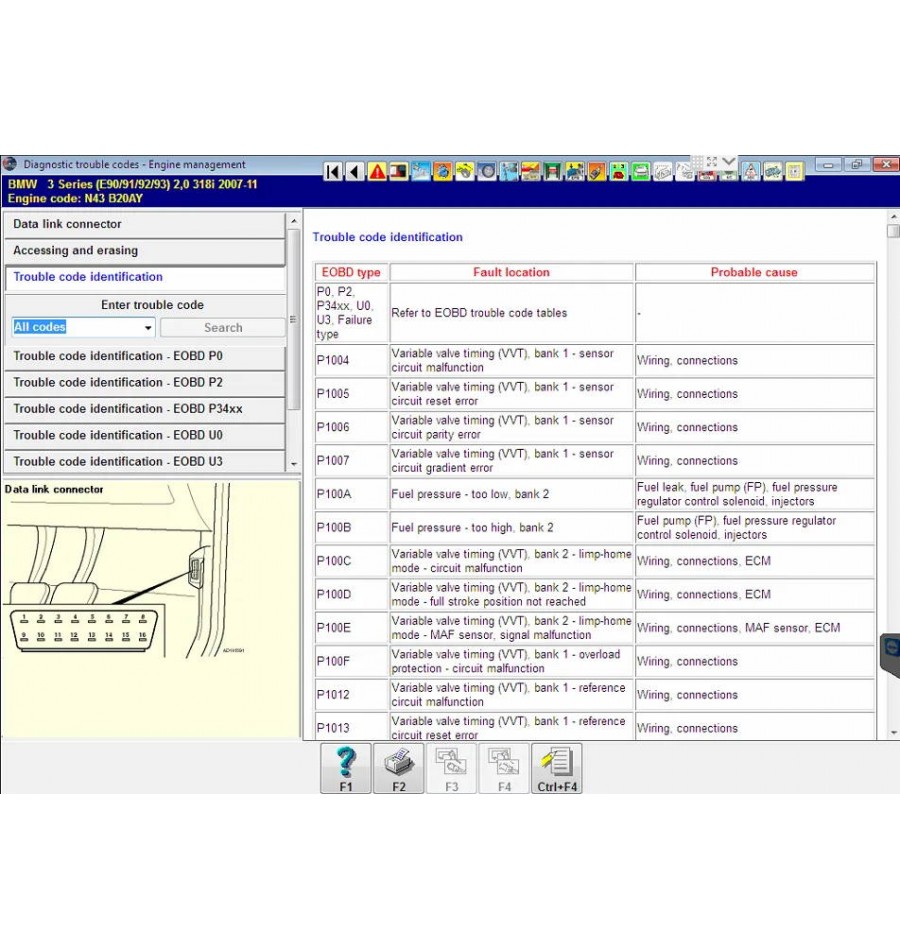900x950 pixels.
Task: Select the P100E code cell
Action: point(352,628)
